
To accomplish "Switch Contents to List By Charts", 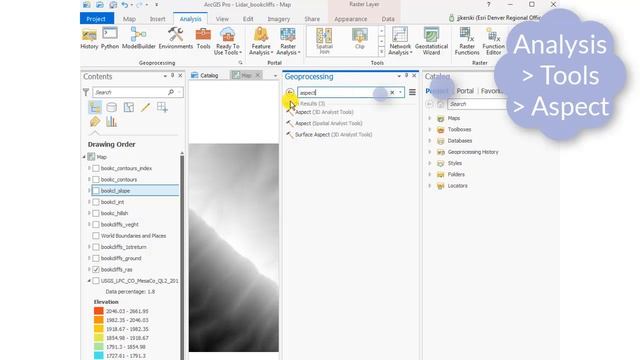I will [111, 122].
